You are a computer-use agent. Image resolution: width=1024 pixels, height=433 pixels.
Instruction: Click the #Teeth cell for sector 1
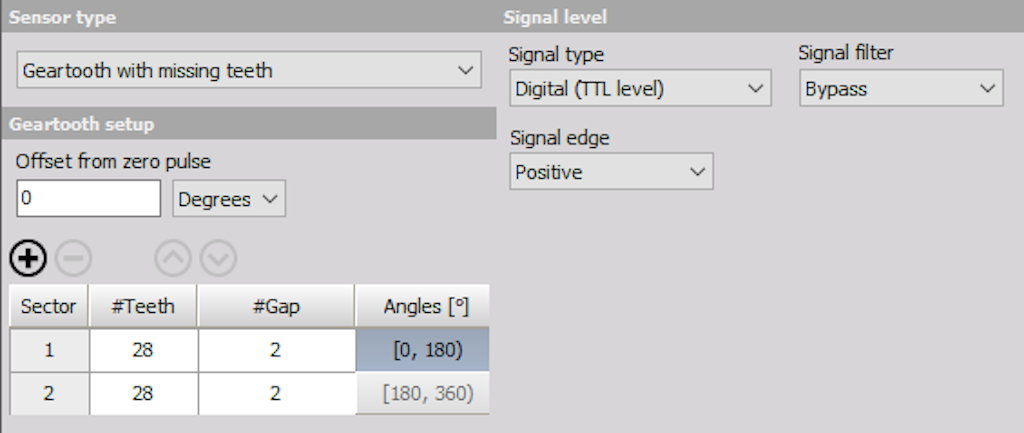click(143, 350)
